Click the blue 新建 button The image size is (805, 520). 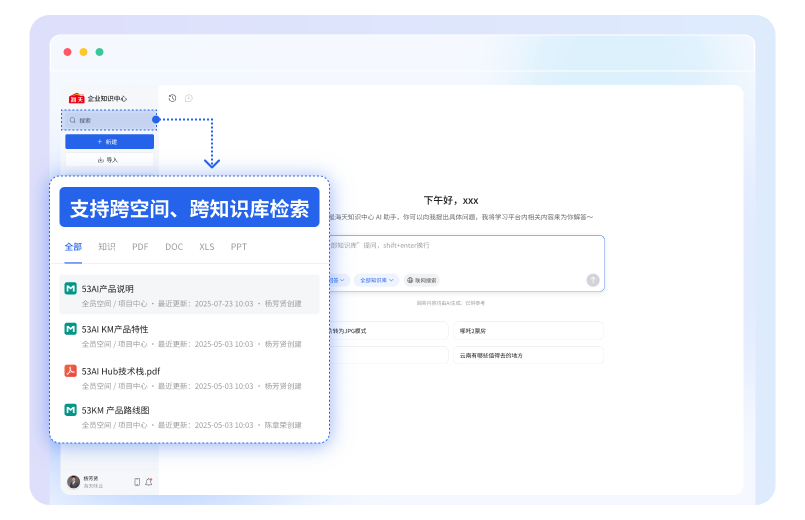click(109, 142)
